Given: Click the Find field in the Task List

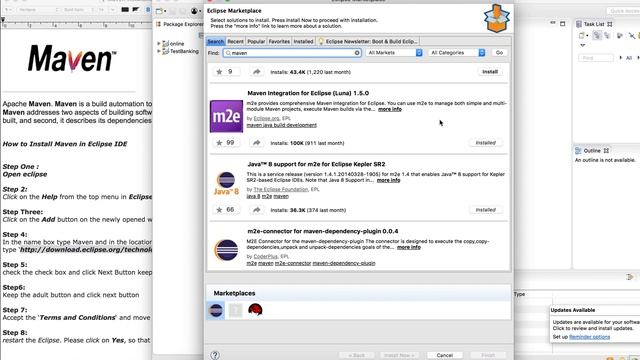Looking at the screenshot, I should (x=596, y=58).
